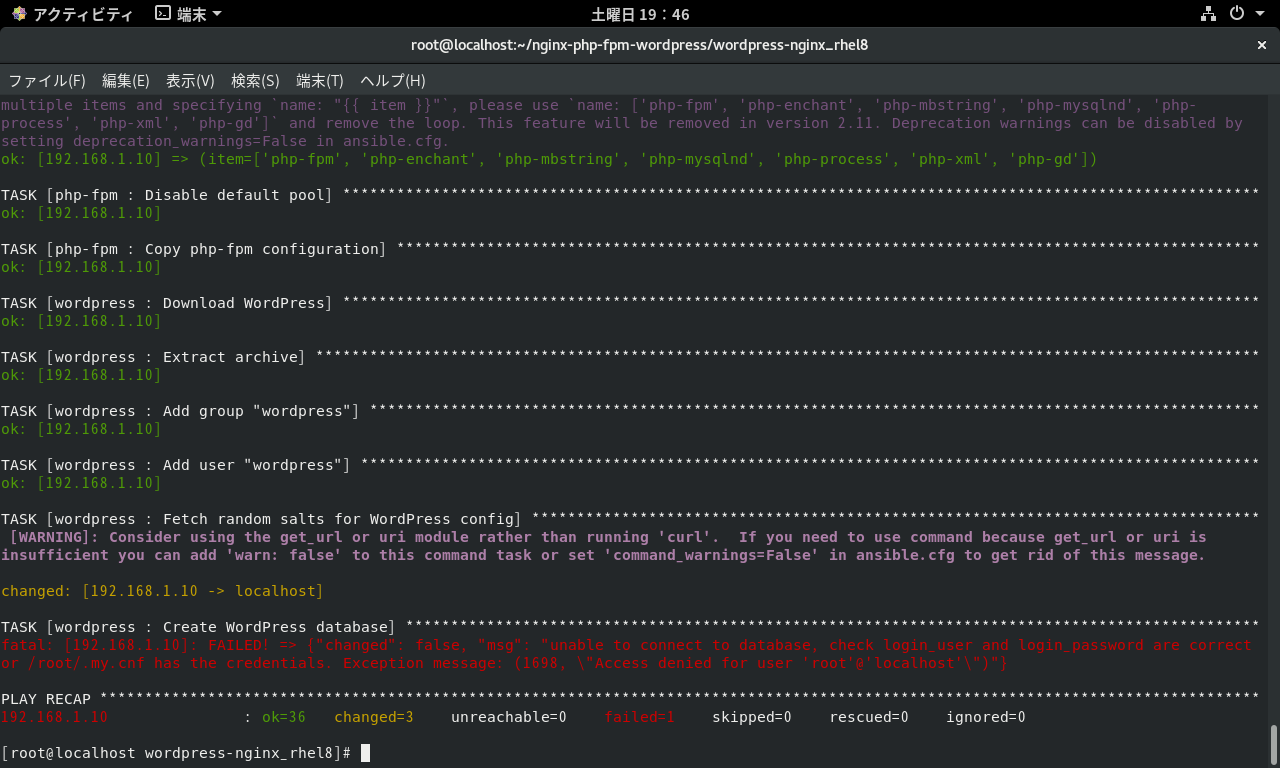This screenshot has width=1280, height=768.
Task: Open the 端末(T) menu
Action: coord(320,81)
